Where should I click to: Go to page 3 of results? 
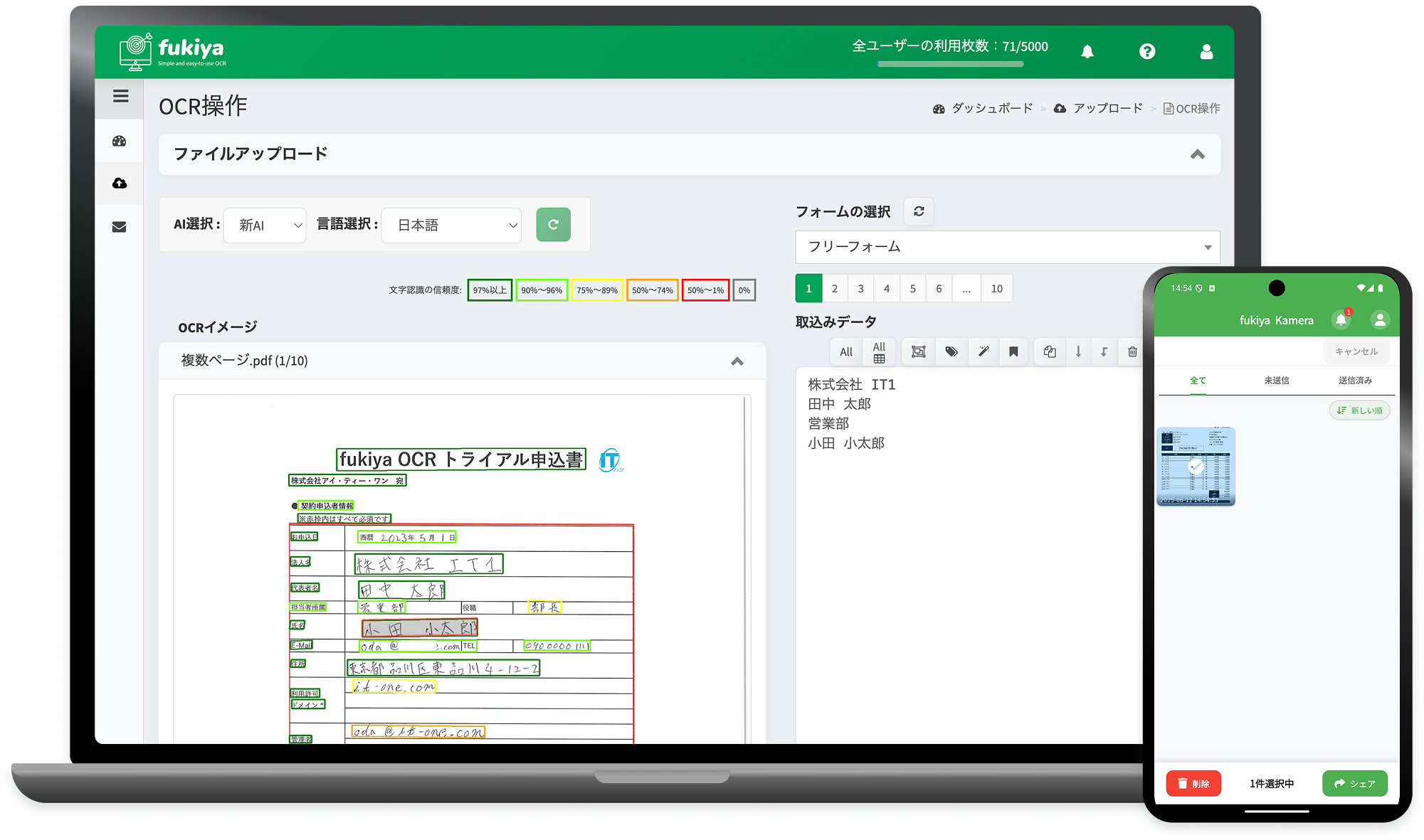pos(860,289)
